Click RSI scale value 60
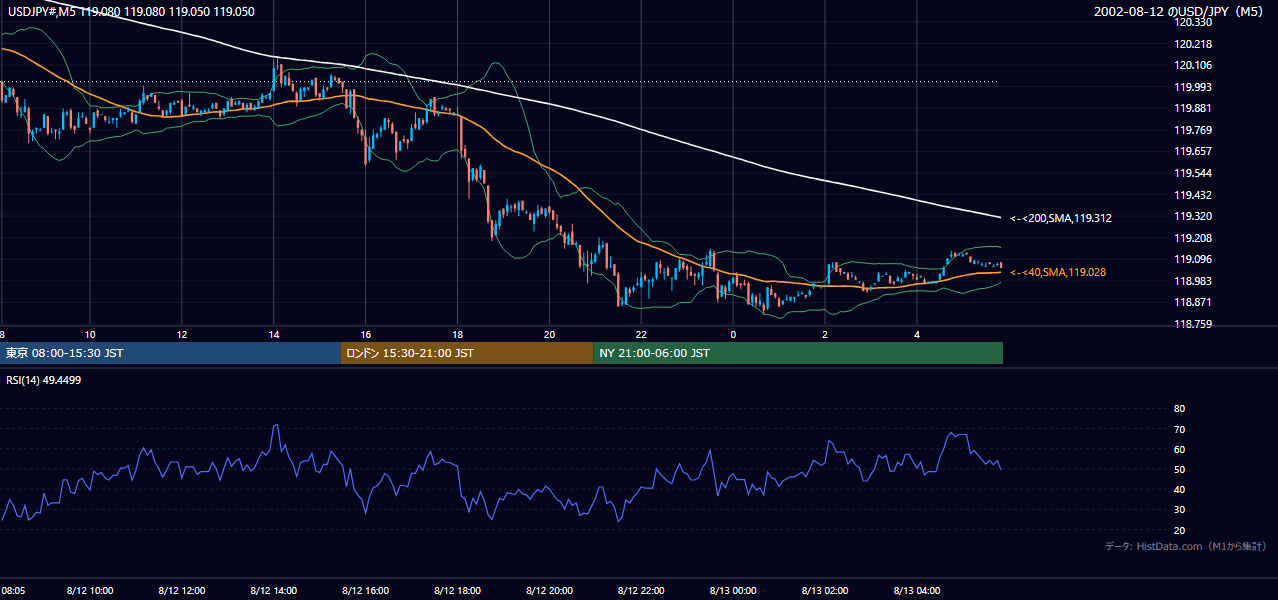 (1180, 449)
